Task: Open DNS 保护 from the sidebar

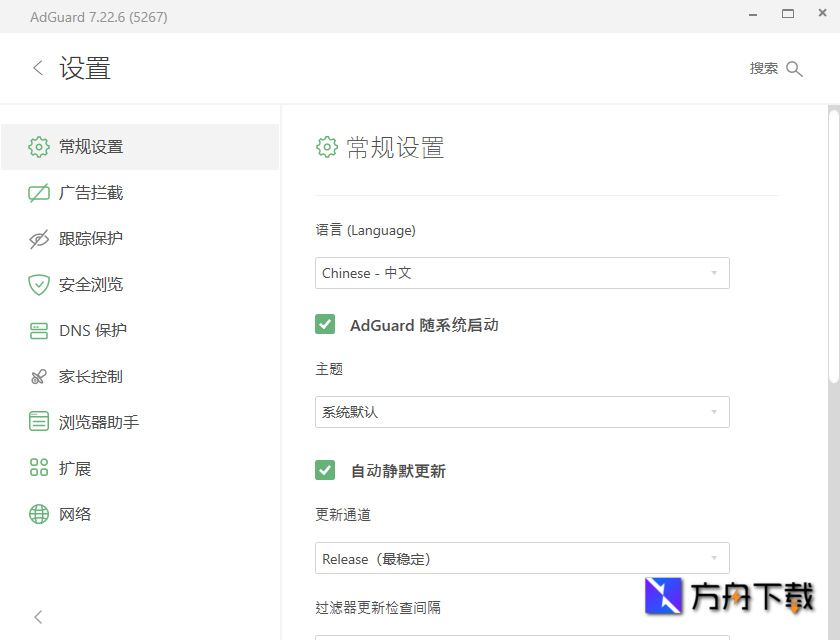Action: coord(38,330)
